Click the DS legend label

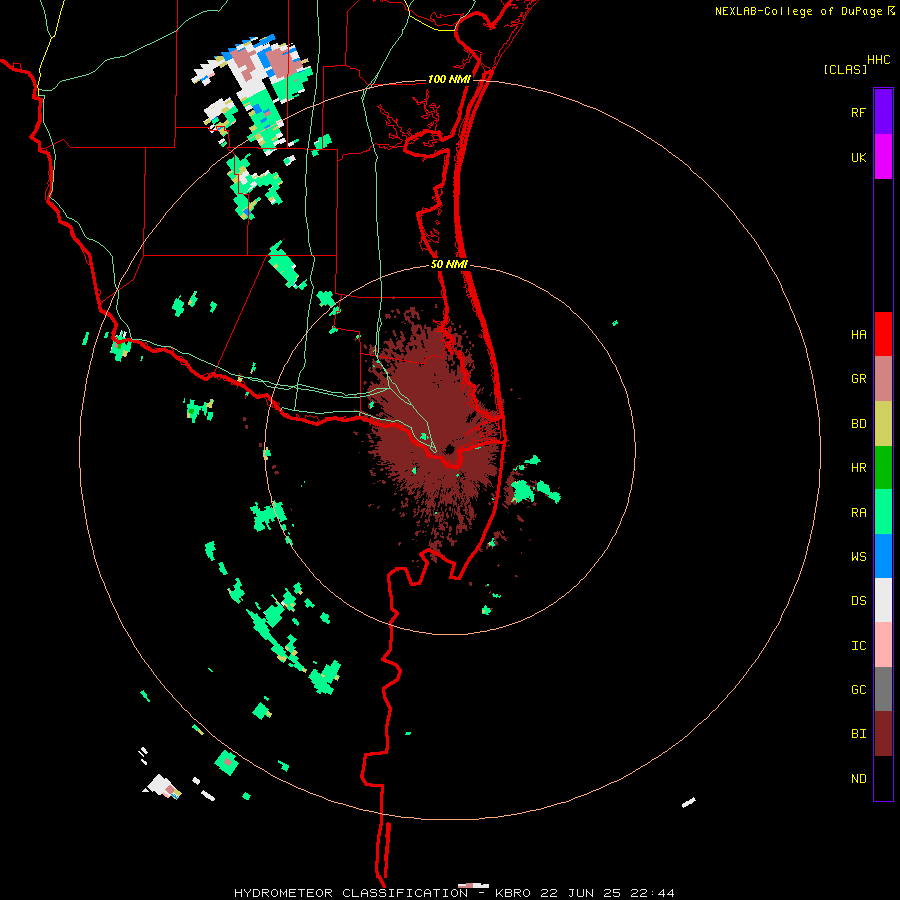coord(858,601)
